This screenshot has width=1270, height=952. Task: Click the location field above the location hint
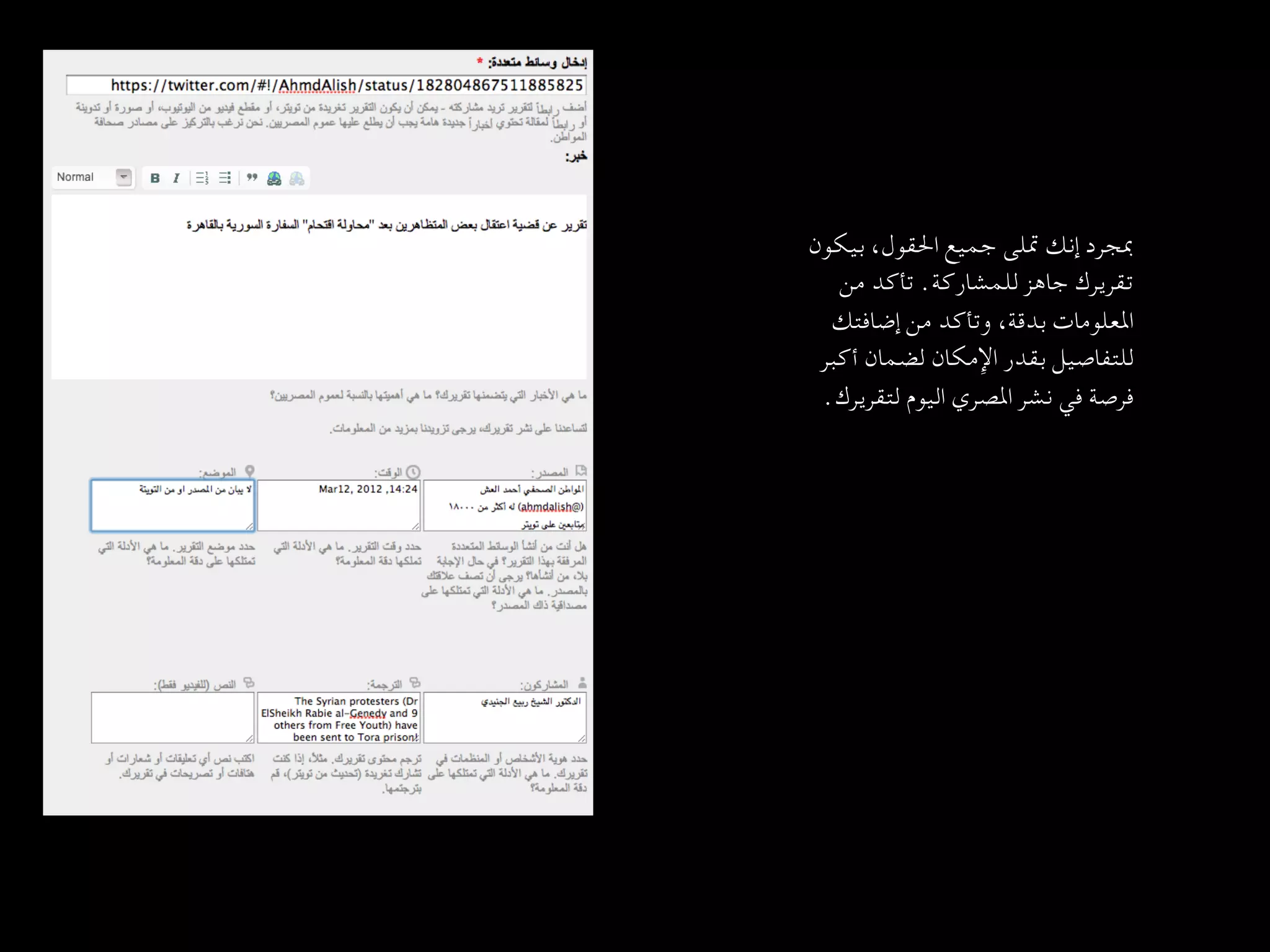click(x=172, y=505)
